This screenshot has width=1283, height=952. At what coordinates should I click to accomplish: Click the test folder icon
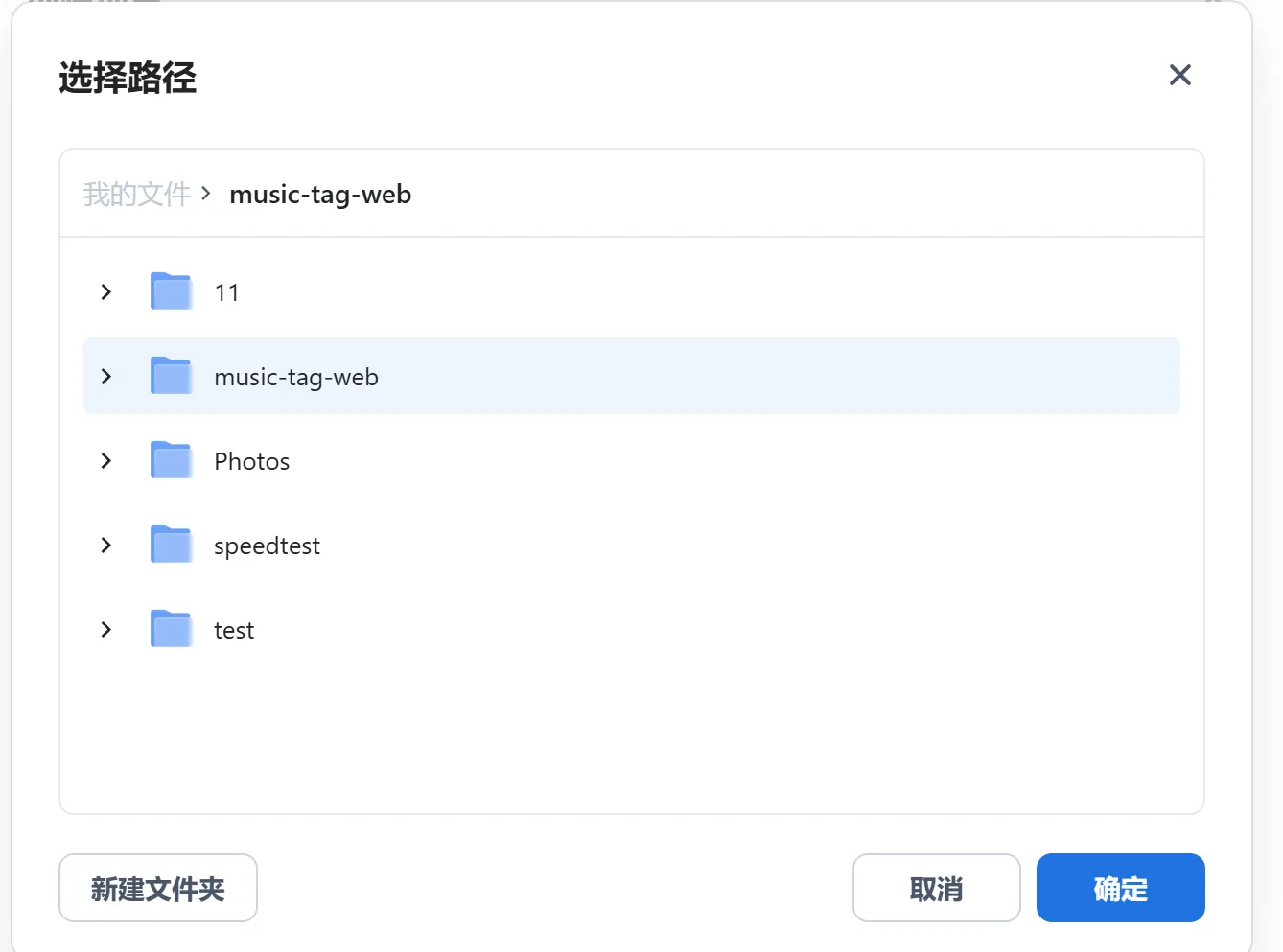[x=172, y=629]
